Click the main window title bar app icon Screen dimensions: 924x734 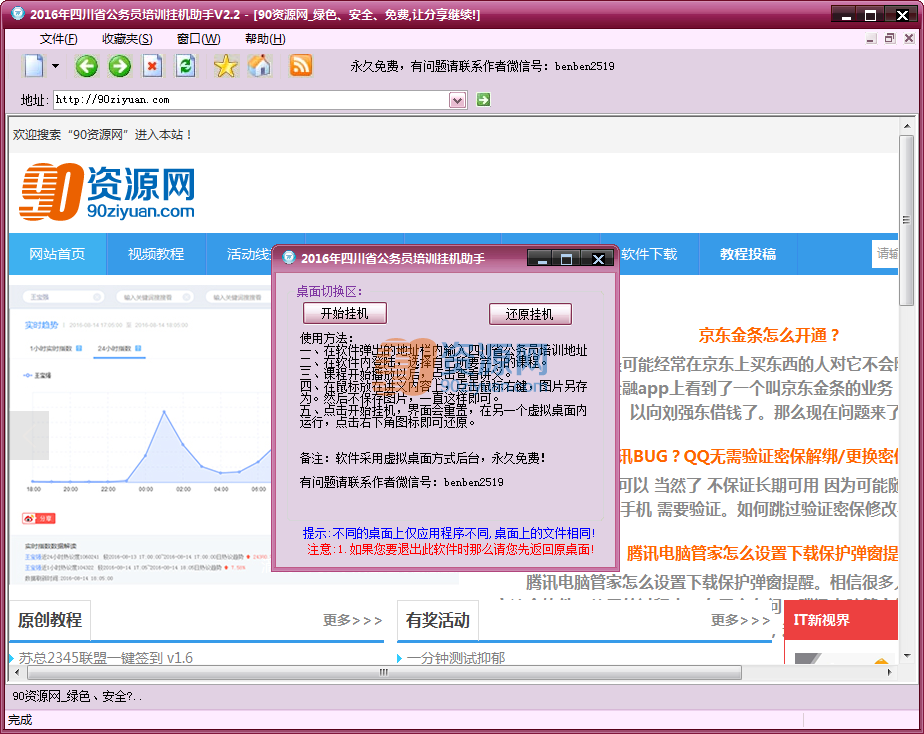tap(18, 14)
